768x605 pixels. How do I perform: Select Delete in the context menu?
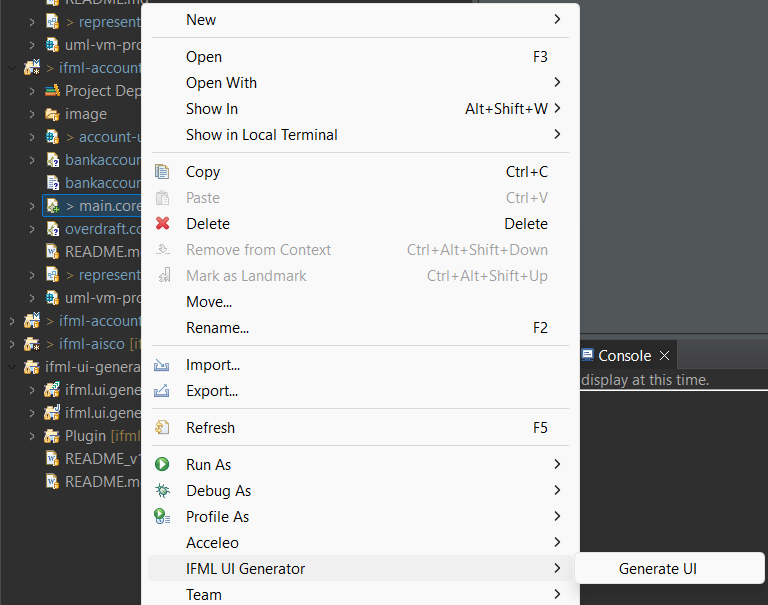pyautogui.click(x=360, y=224)
